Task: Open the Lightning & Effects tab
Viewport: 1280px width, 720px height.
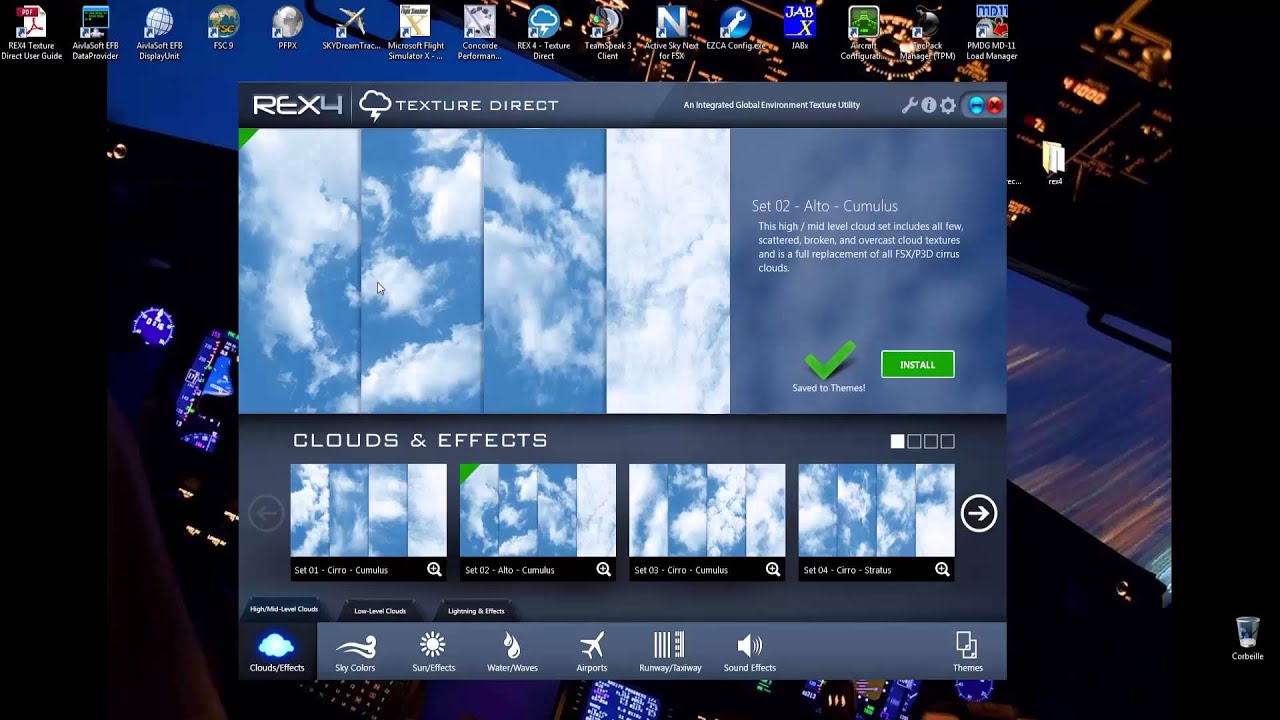Action: click(476, 611)
